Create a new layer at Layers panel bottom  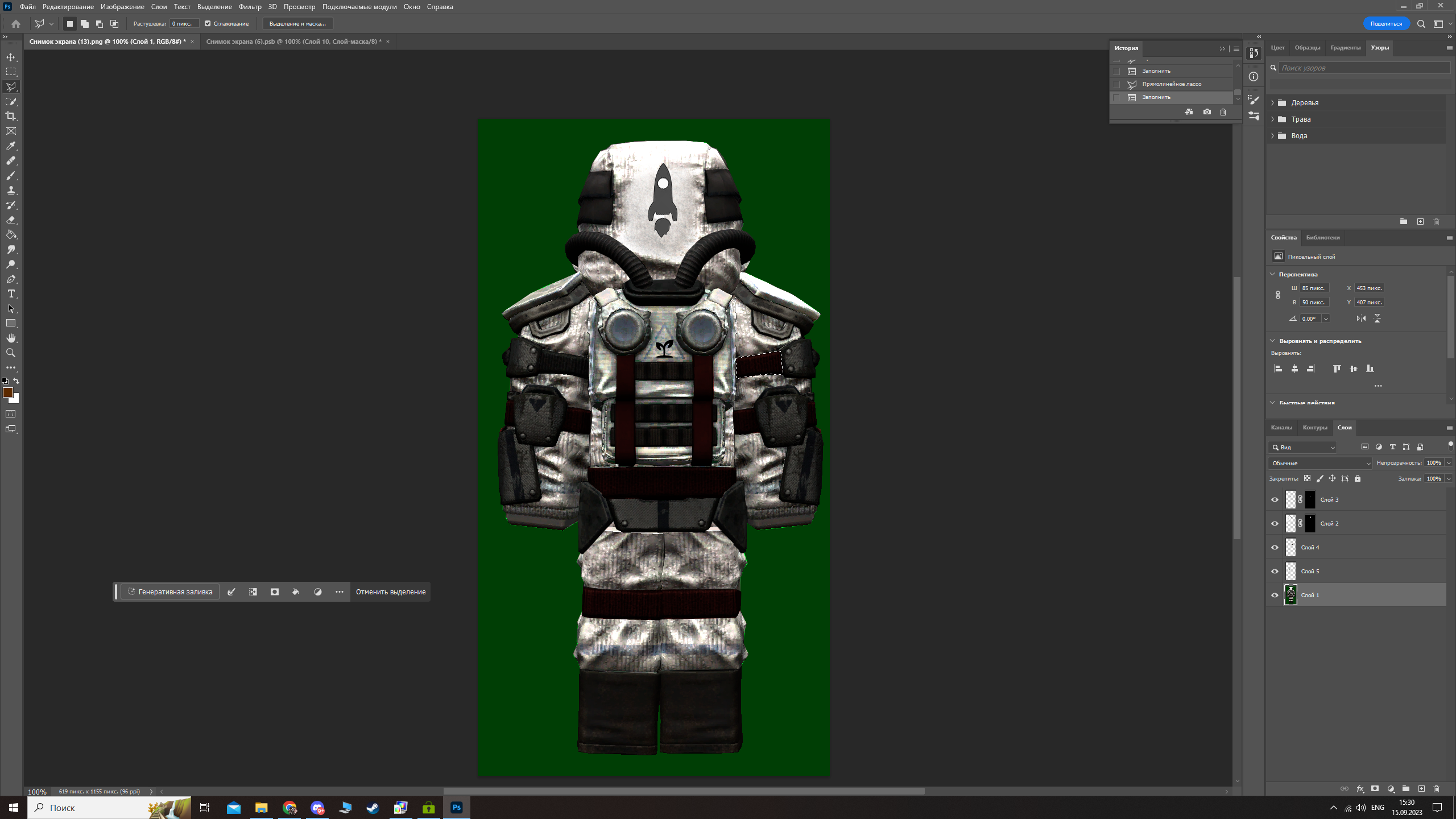(1421, 789)
